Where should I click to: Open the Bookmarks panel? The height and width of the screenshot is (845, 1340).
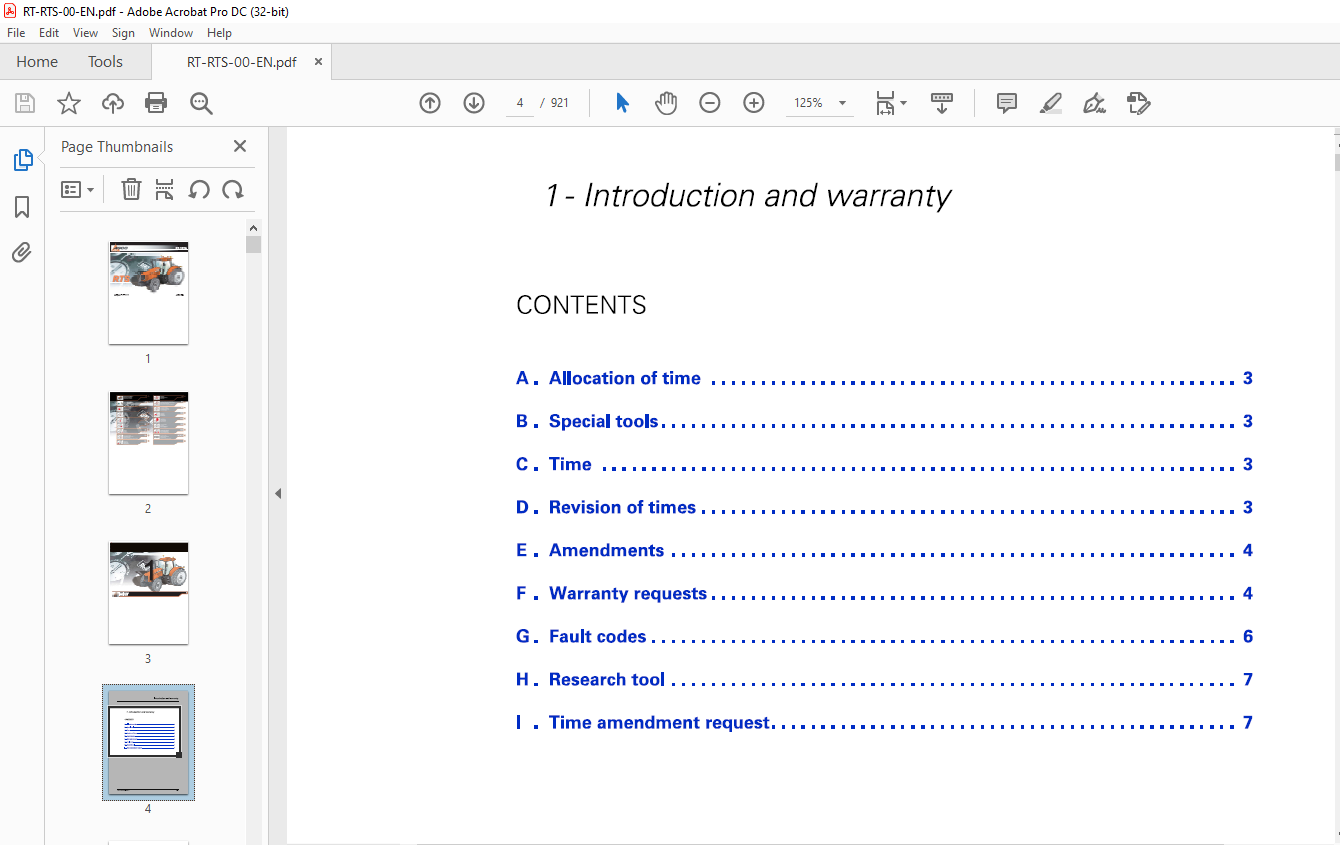point(22,207)
